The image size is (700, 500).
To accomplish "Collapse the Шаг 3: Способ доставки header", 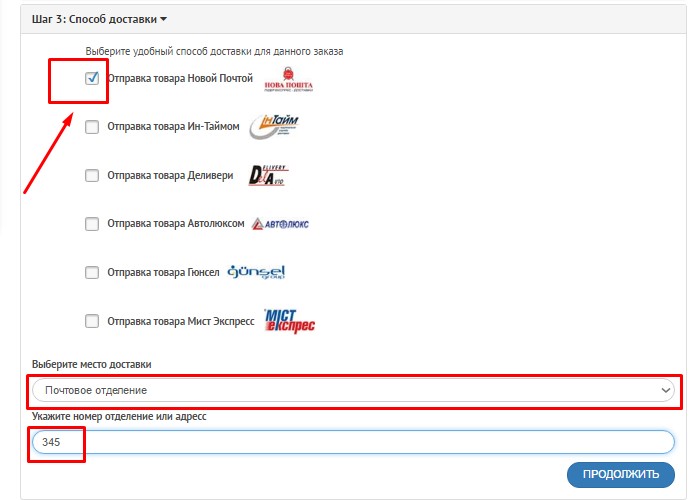I will 99,19.
